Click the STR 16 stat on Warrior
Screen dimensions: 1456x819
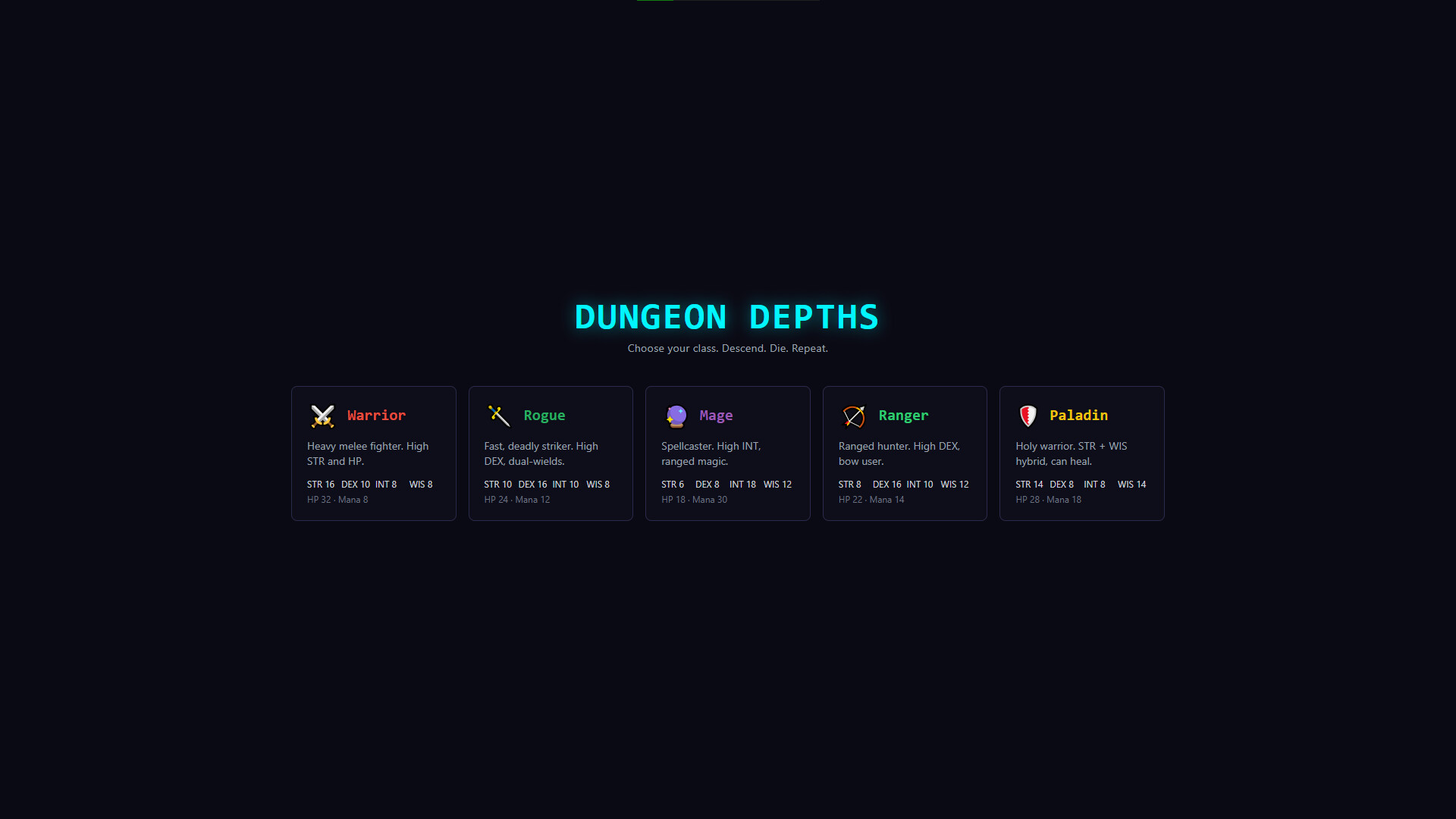(321, 485)
